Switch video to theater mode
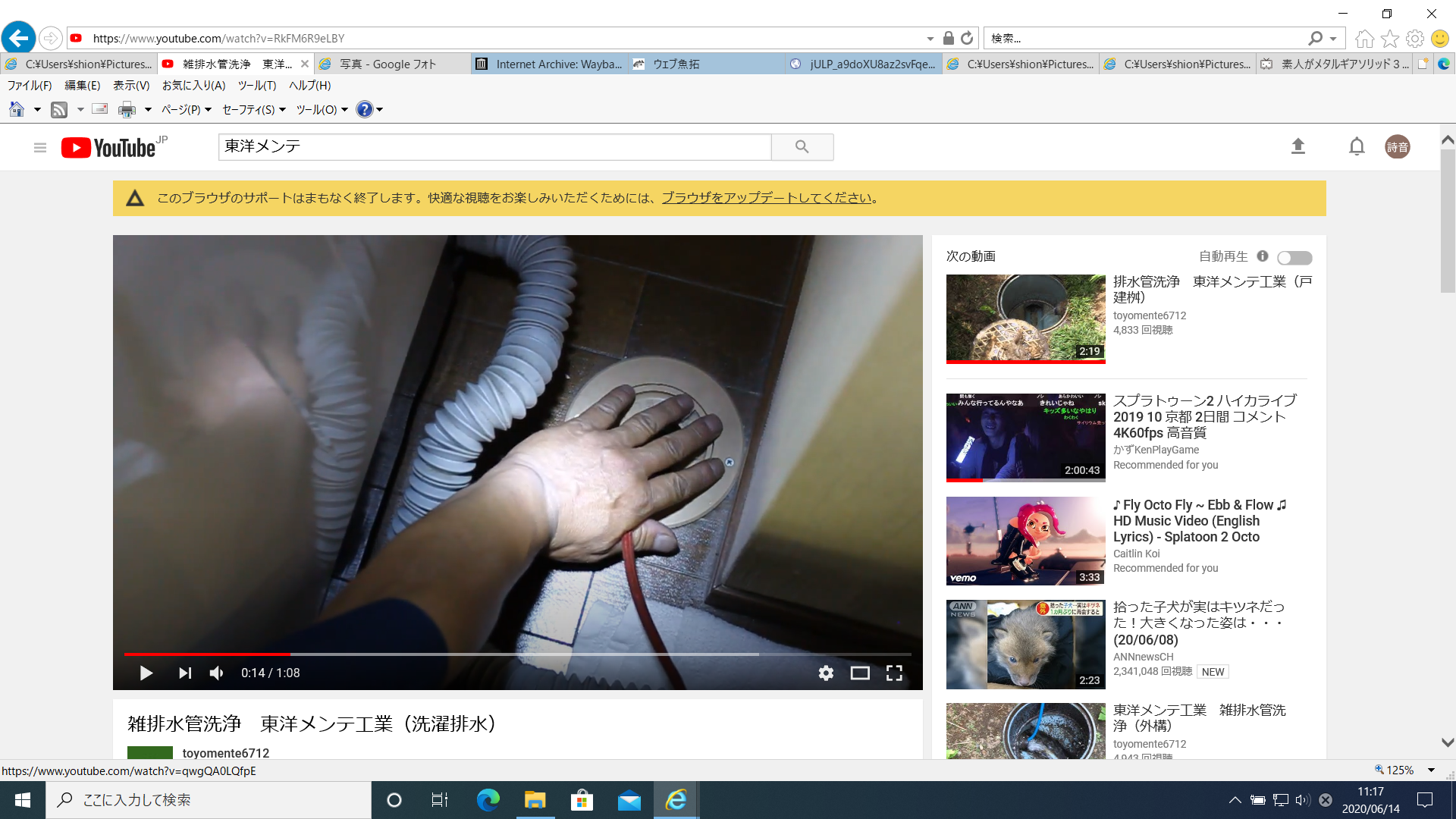This screenshot has width=1456, height=819. tap(860, 673)
